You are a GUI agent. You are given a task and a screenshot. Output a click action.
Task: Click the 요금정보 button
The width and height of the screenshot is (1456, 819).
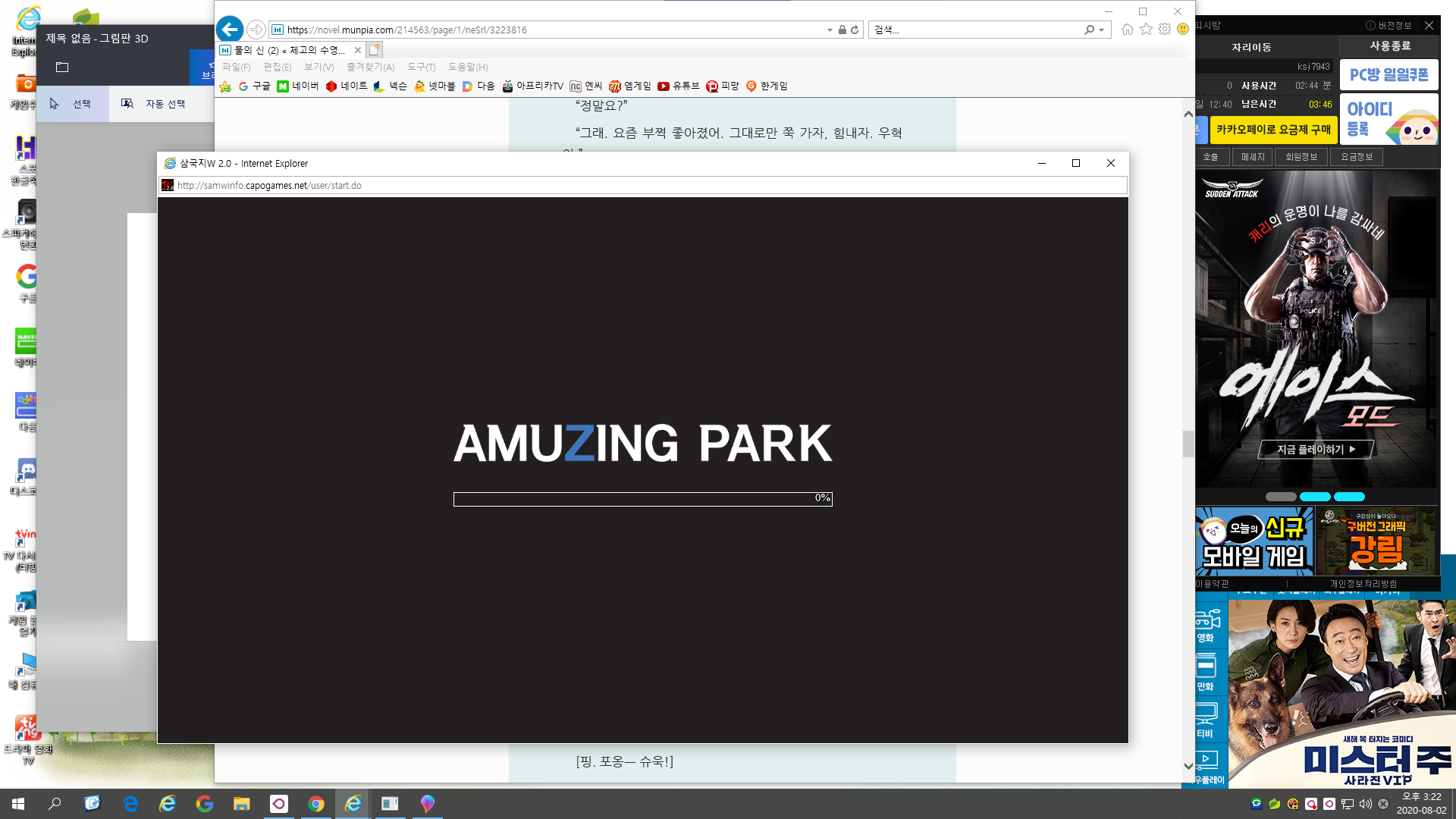pos(1357,157)
